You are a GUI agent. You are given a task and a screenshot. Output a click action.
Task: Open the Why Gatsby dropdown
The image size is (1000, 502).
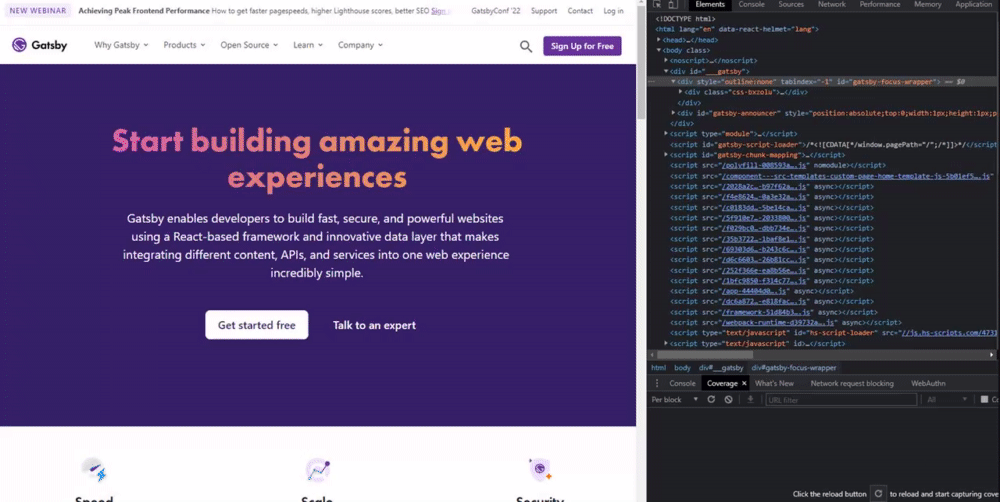click(121, 45)
